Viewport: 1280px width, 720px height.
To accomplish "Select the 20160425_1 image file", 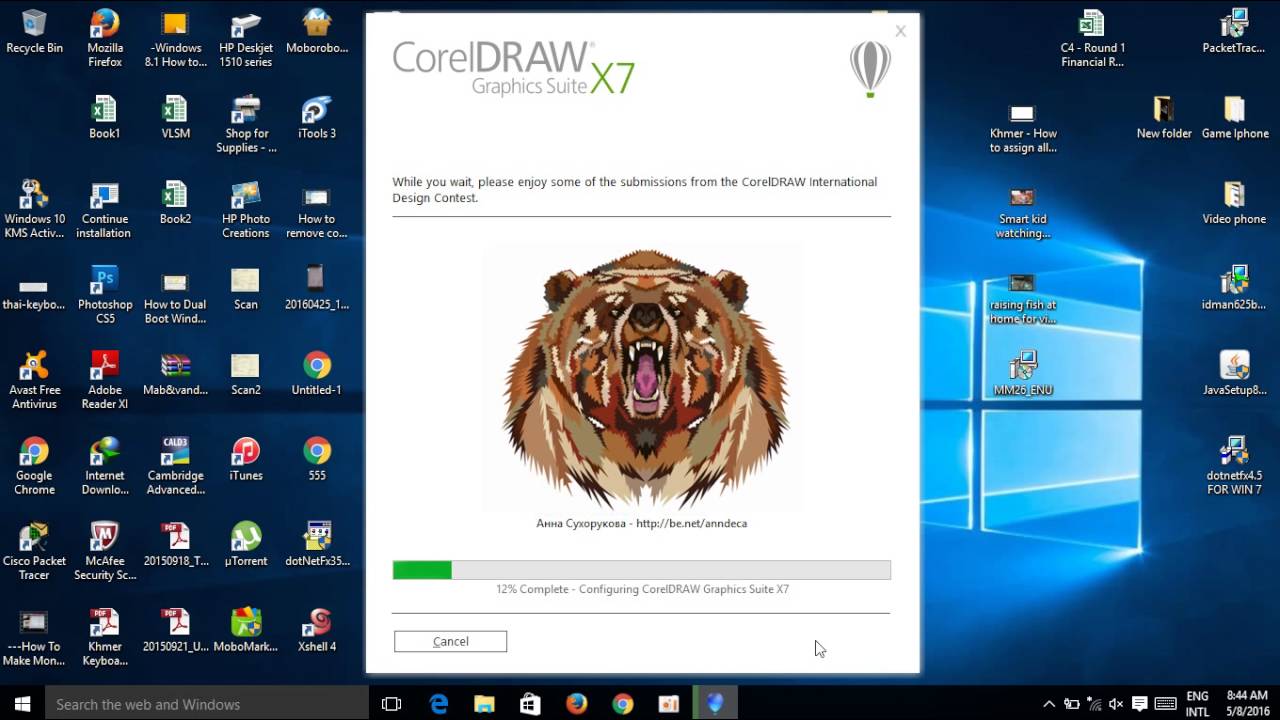I will 317,288.
